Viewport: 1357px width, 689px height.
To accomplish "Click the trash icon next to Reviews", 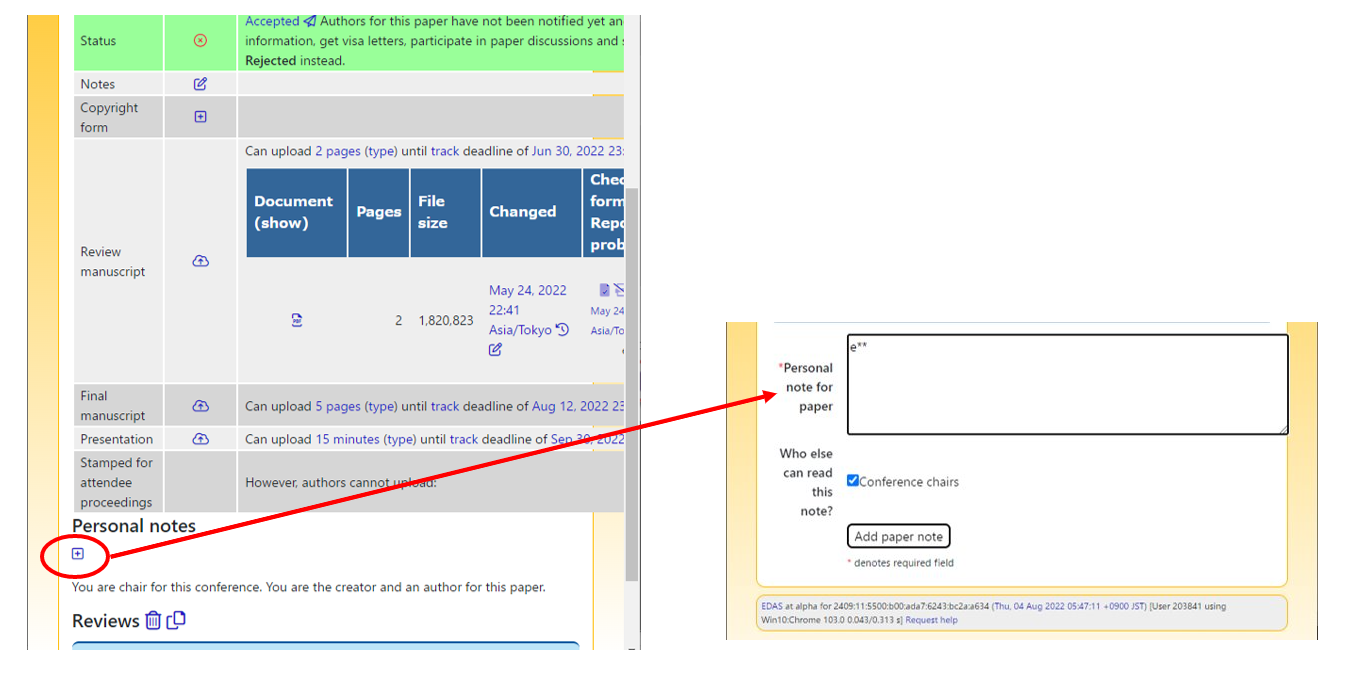I will point(153,620).
